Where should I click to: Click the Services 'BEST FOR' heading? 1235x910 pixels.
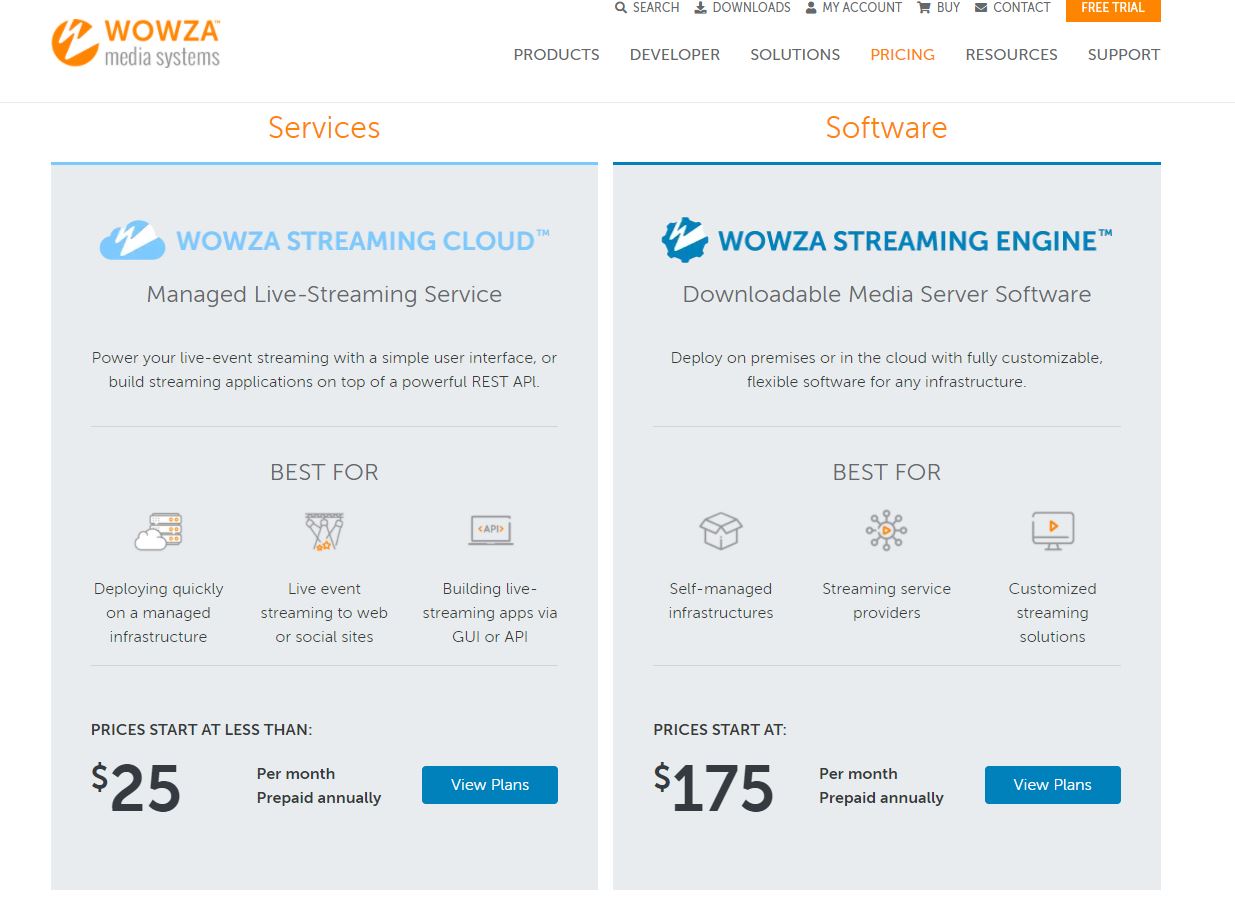click(x=324, y=472)
